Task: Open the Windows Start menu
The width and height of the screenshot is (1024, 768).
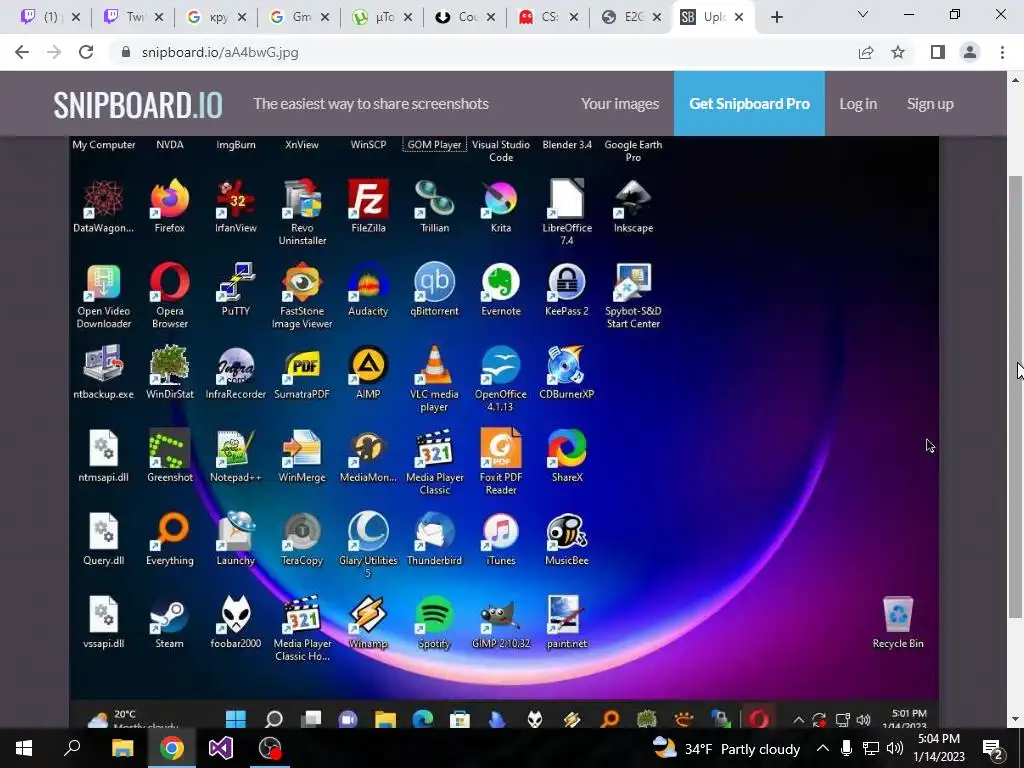Action: click(24, 748)
